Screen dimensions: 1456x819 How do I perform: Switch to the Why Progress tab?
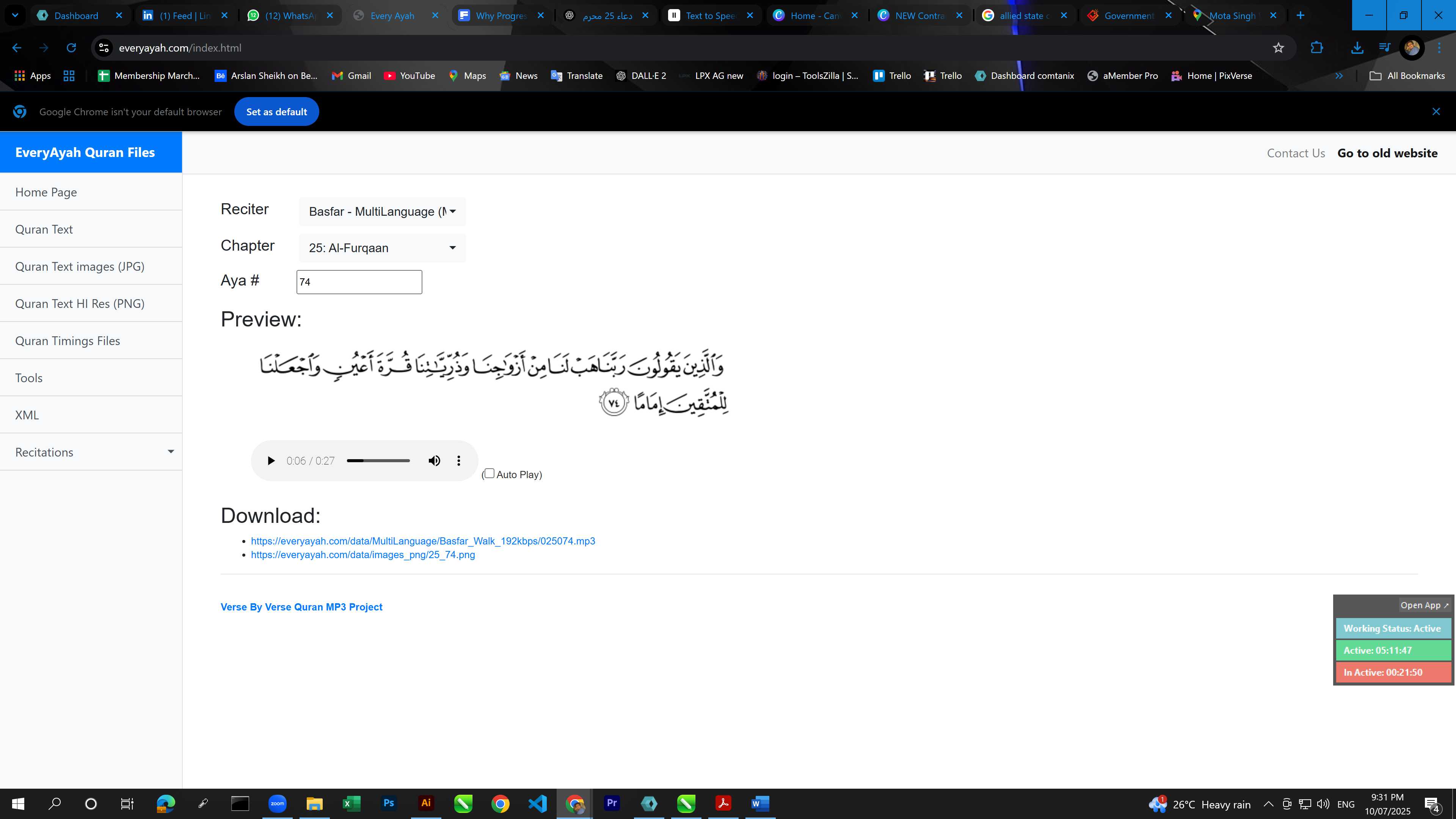click(501, 15)
